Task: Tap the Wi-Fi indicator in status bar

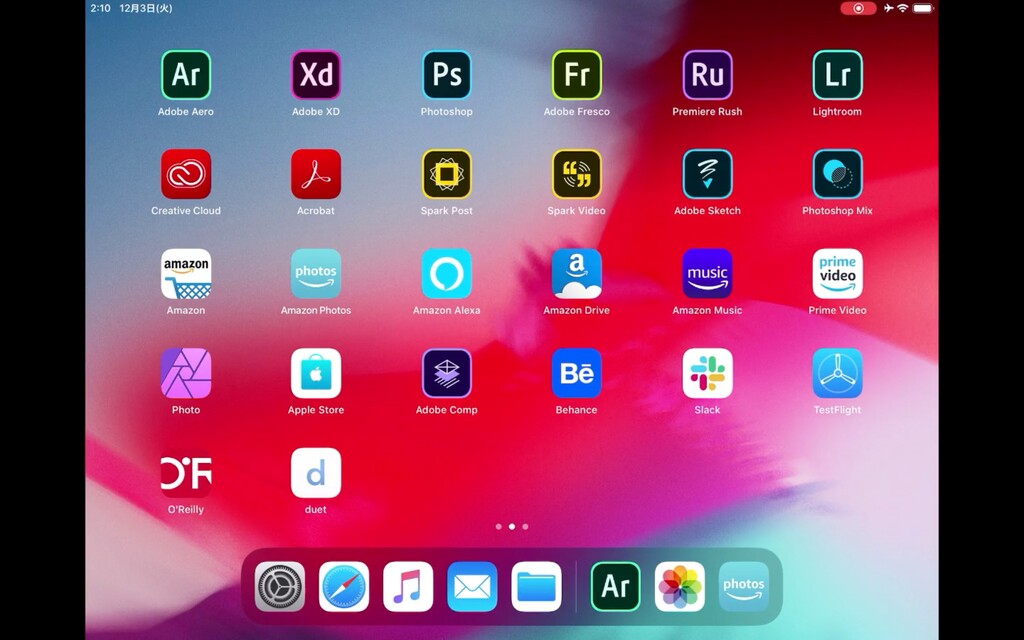Action: 903,8
